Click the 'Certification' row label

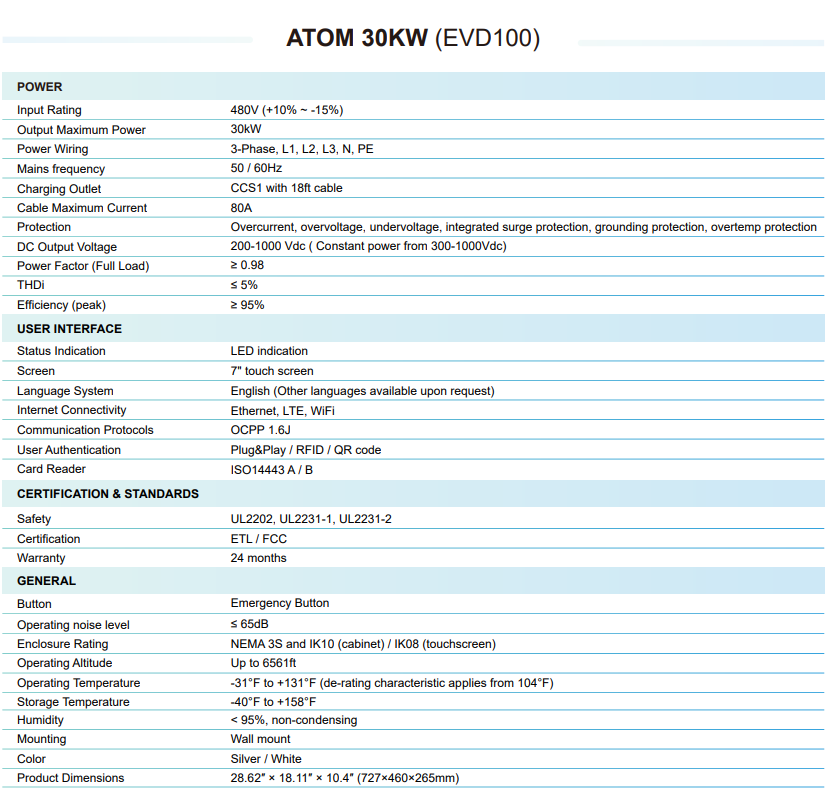[49, 539]
